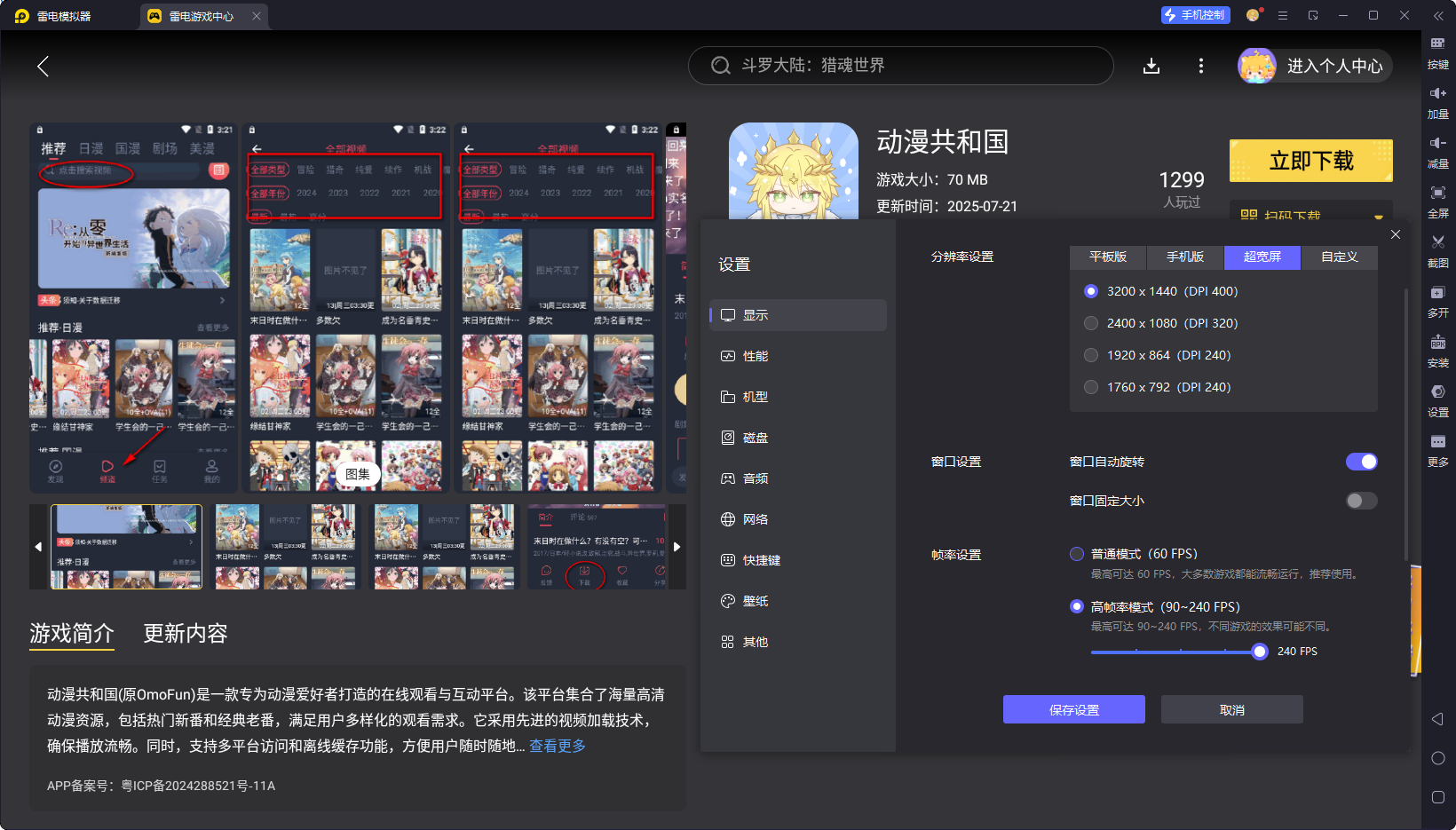1456x830 pixels.
Task: Open hamburger menu in title bar
Action: [x=1283, y=15]
